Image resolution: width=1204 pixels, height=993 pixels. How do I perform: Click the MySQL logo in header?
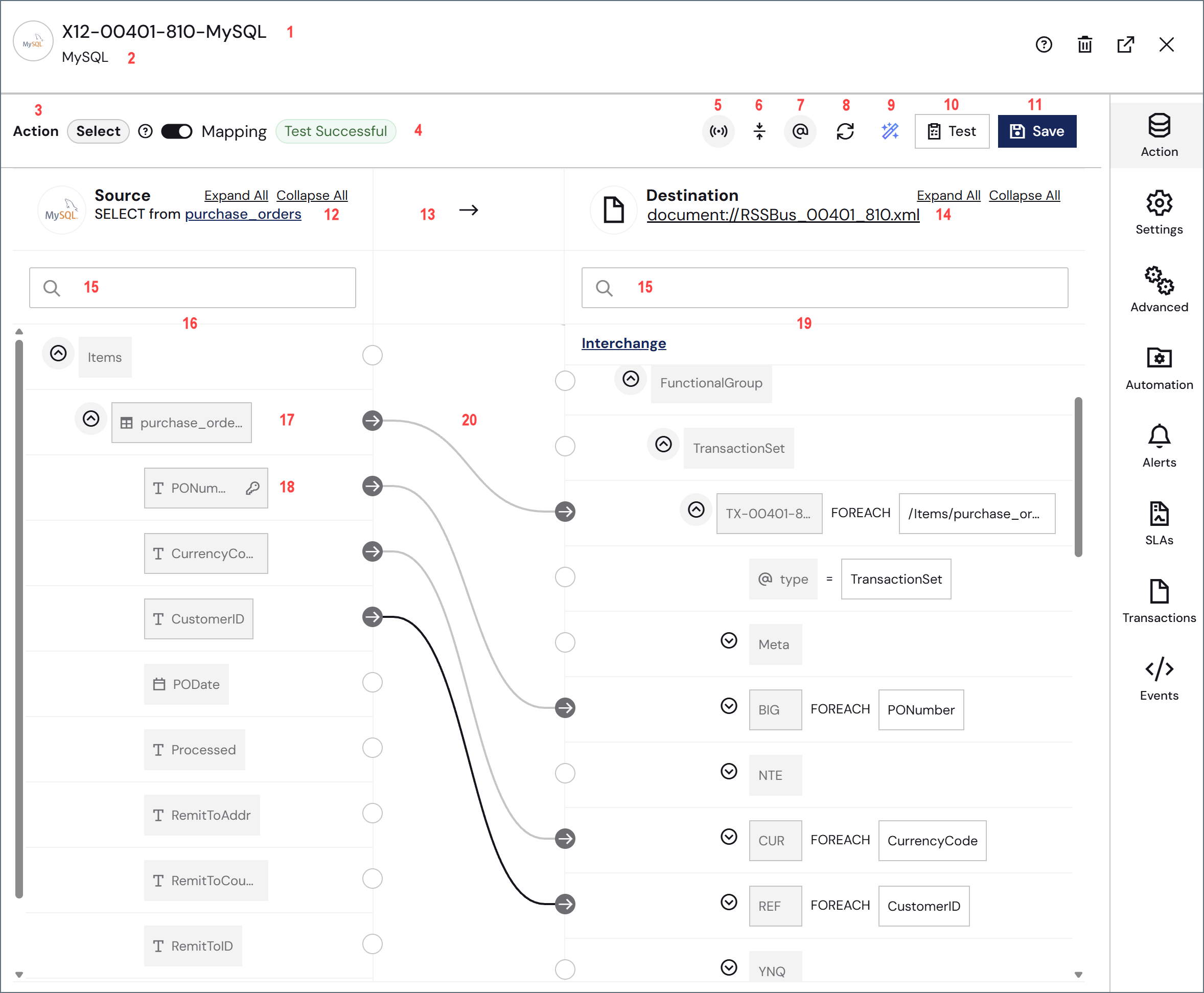[33, 41]
